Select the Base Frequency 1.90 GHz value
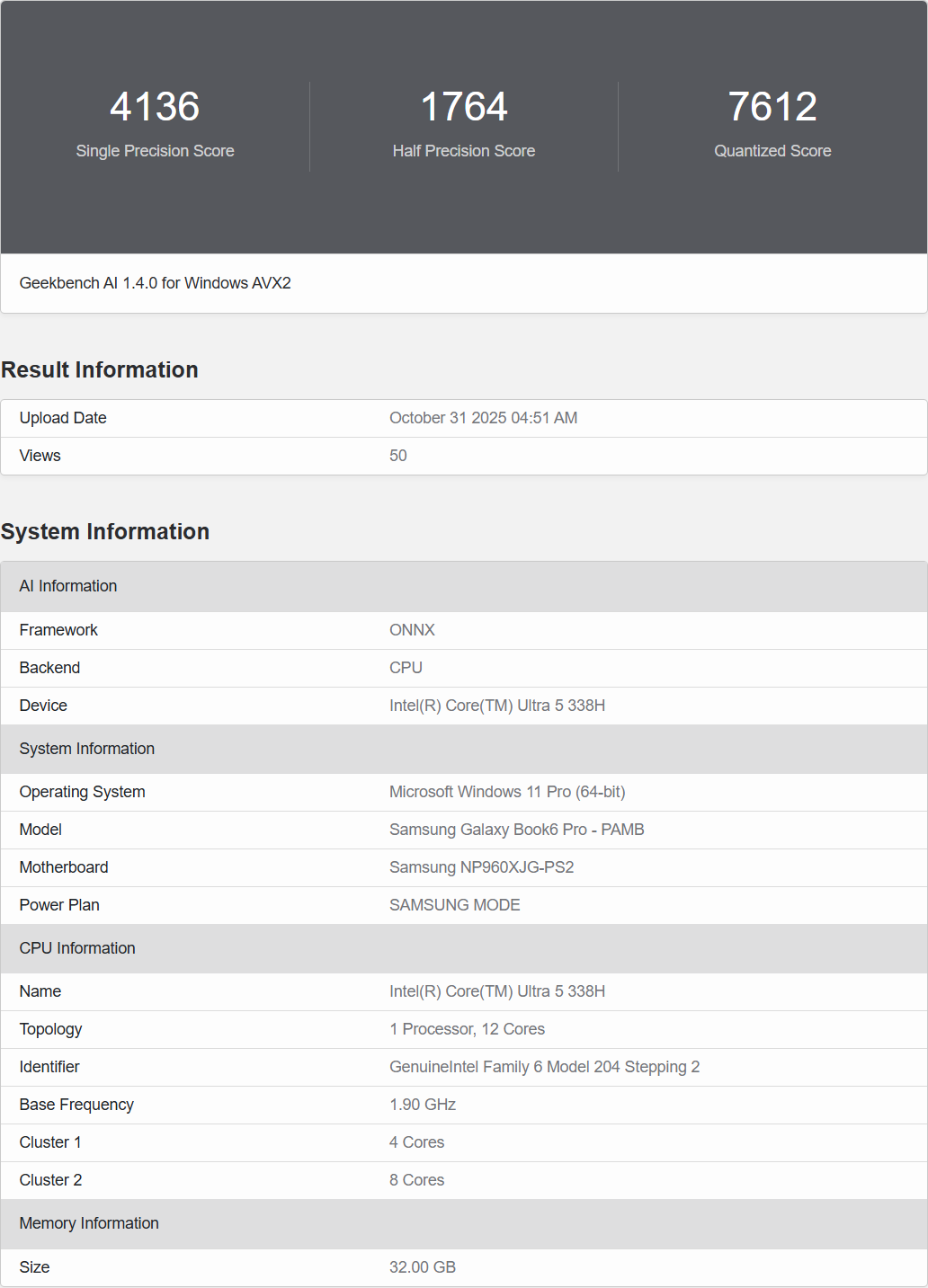The height and width of the screenshot is (1288, 928). click(423, 1105)
